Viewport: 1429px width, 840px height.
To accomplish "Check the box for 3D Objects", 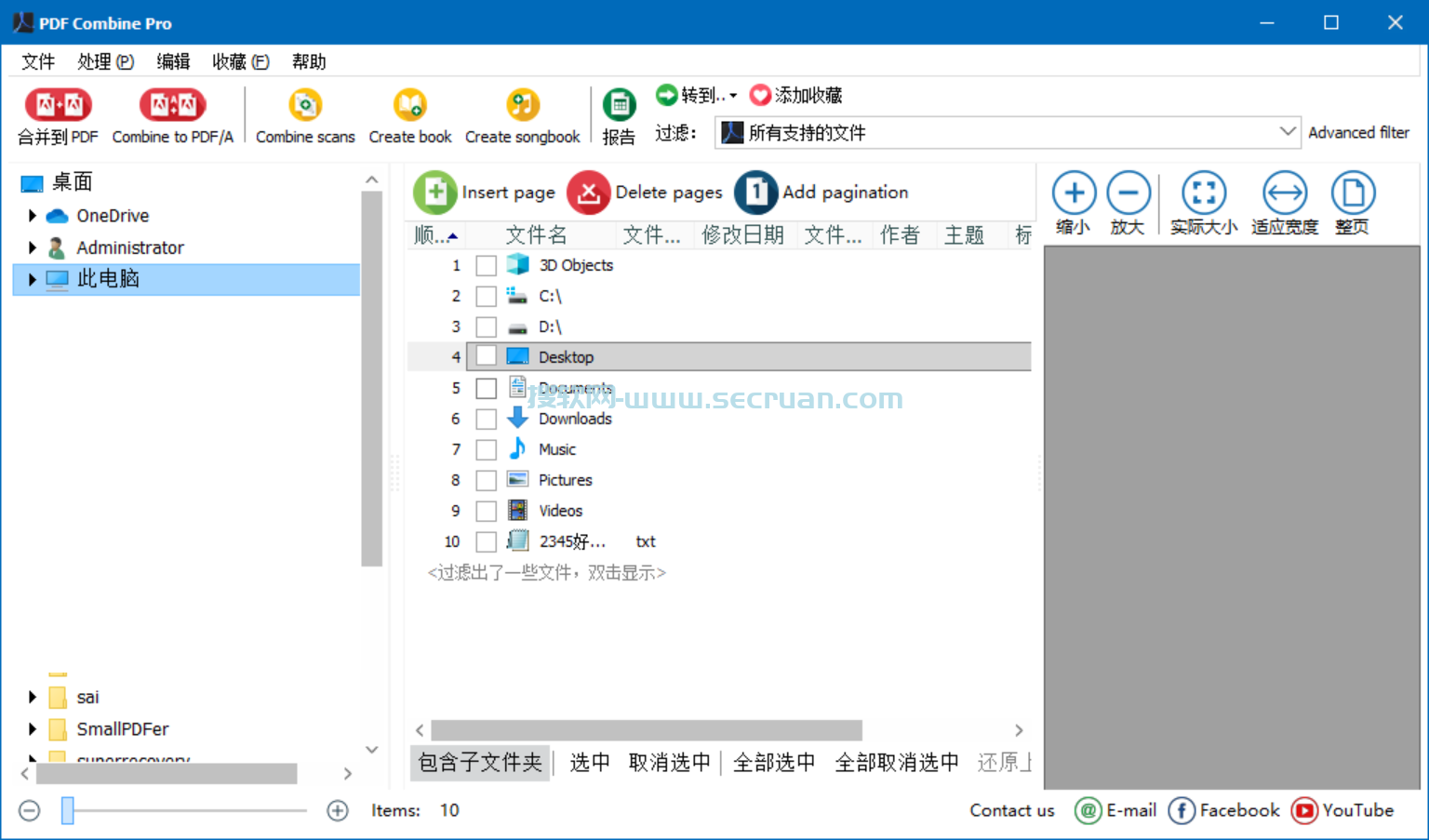I will click(x=486, y=266).
